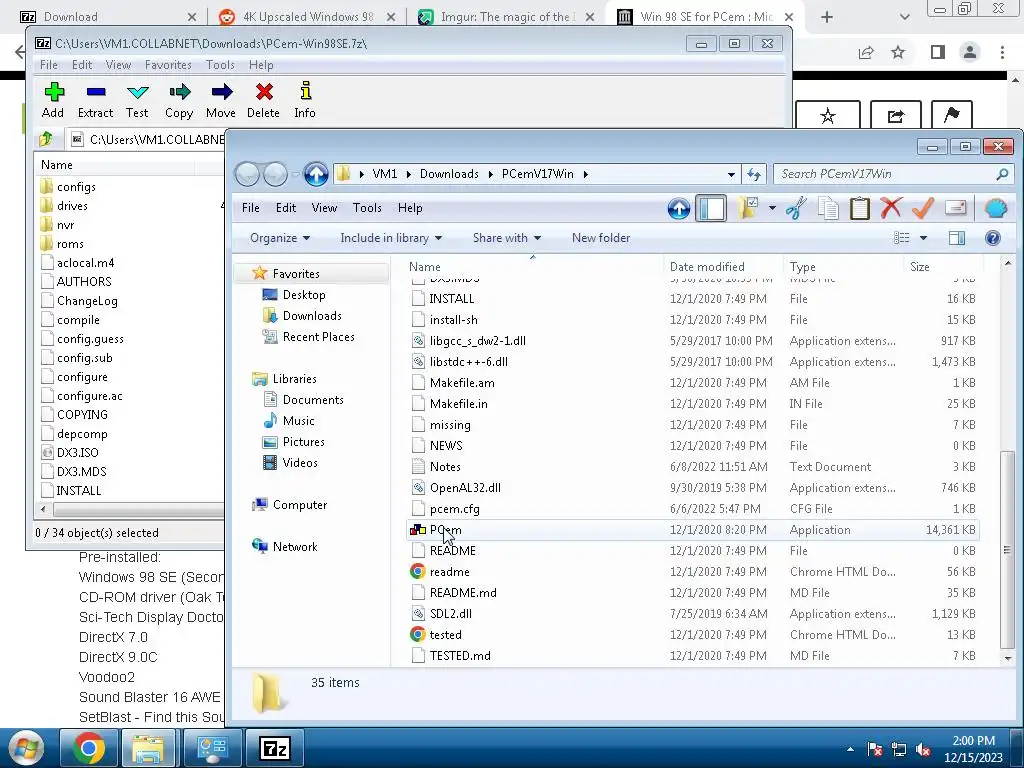Click the 7-Zip Delete button

coord(263,100)
